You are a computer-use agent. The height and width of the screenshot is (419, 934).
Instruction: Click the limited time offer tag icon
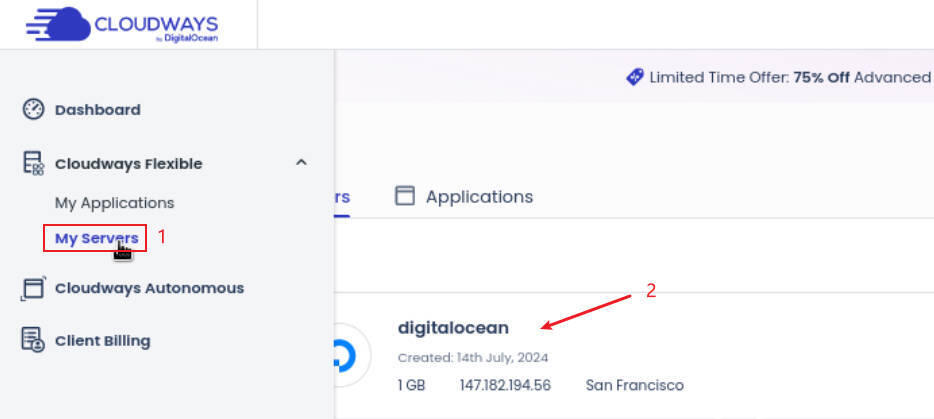[635, 77]
